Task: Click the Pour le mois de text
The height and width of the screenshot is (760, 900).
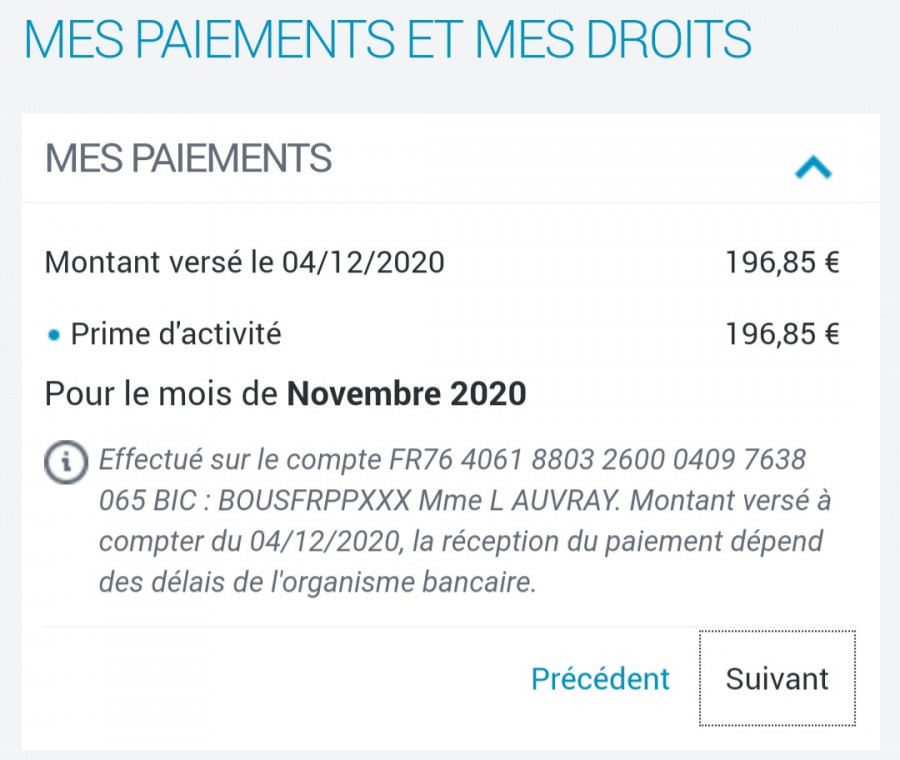Action: (x=161, y=394)
